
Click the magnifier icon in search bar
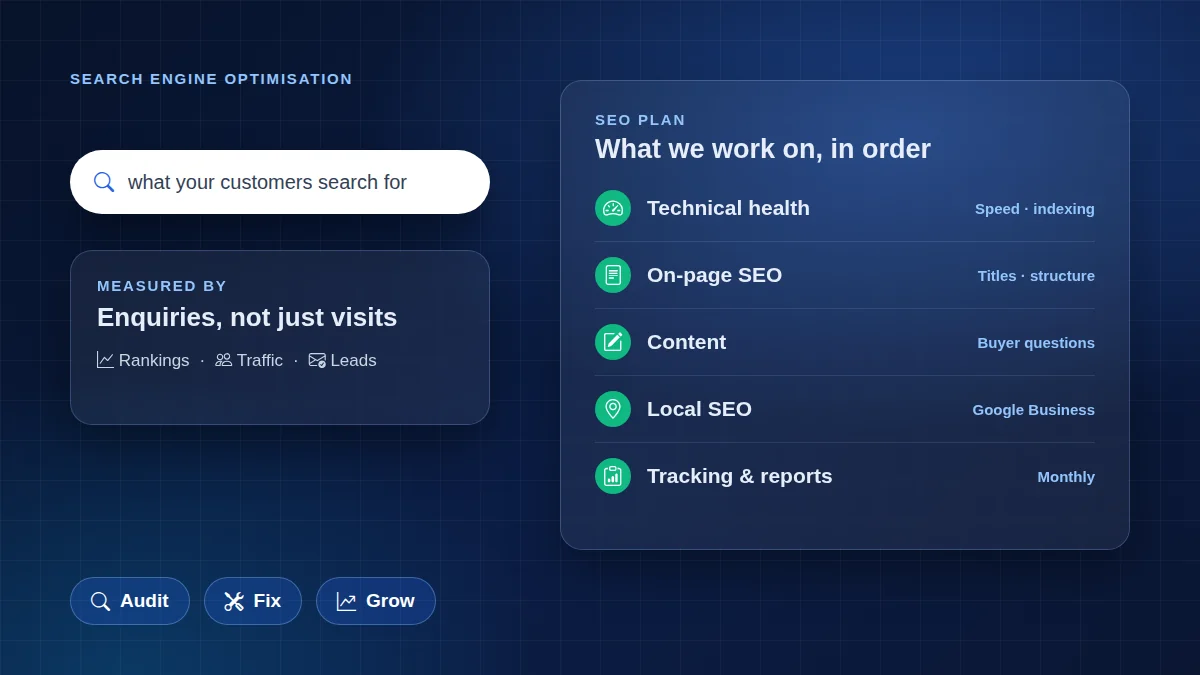point(104,182)
